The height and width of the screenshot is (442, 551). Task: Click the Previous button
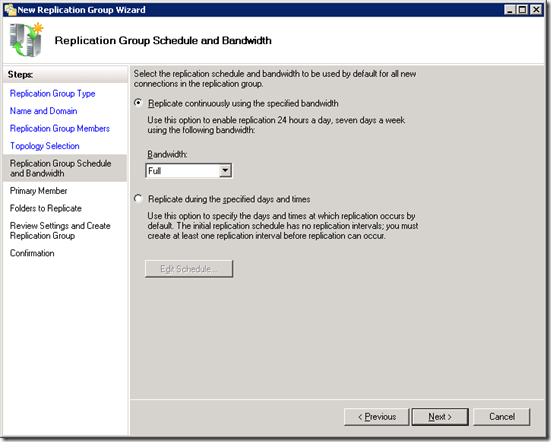pyautogui.click(x=377, y=417)
